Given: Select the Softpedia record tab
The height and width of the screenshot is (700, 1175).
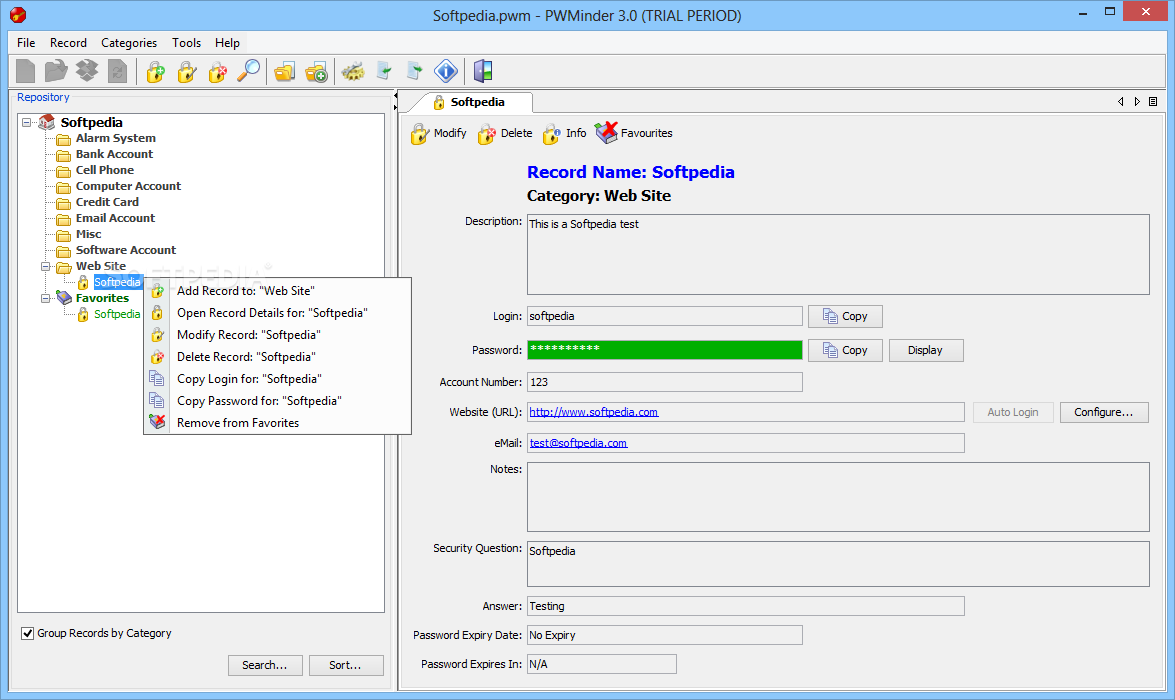Looking at the screenshot, I should coord(470,102).
